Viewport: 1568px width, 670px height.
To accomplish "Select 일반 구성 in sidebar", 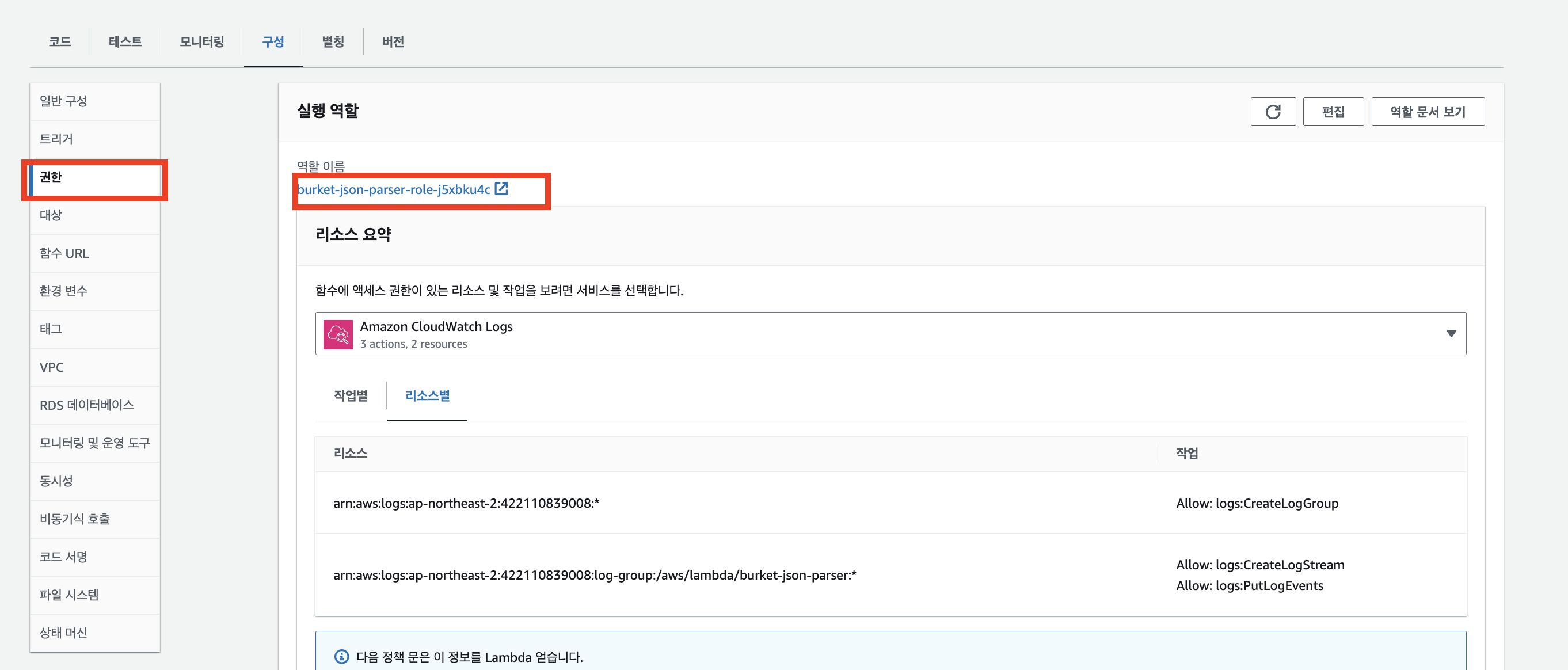I will pos(63,101).
